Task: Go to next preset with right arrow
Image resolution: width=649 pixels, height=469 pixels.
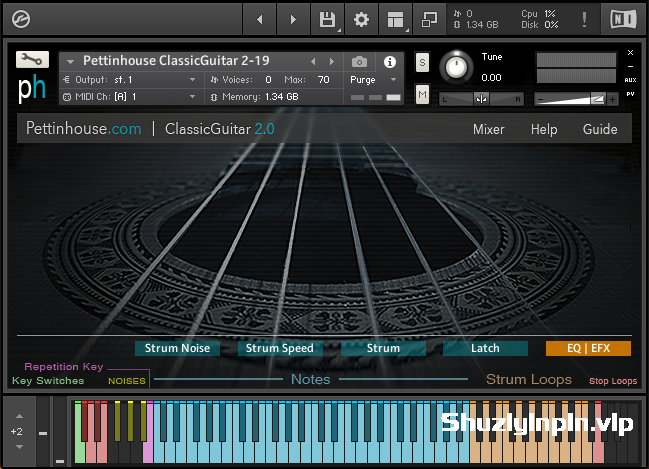Action: [293, 19]
